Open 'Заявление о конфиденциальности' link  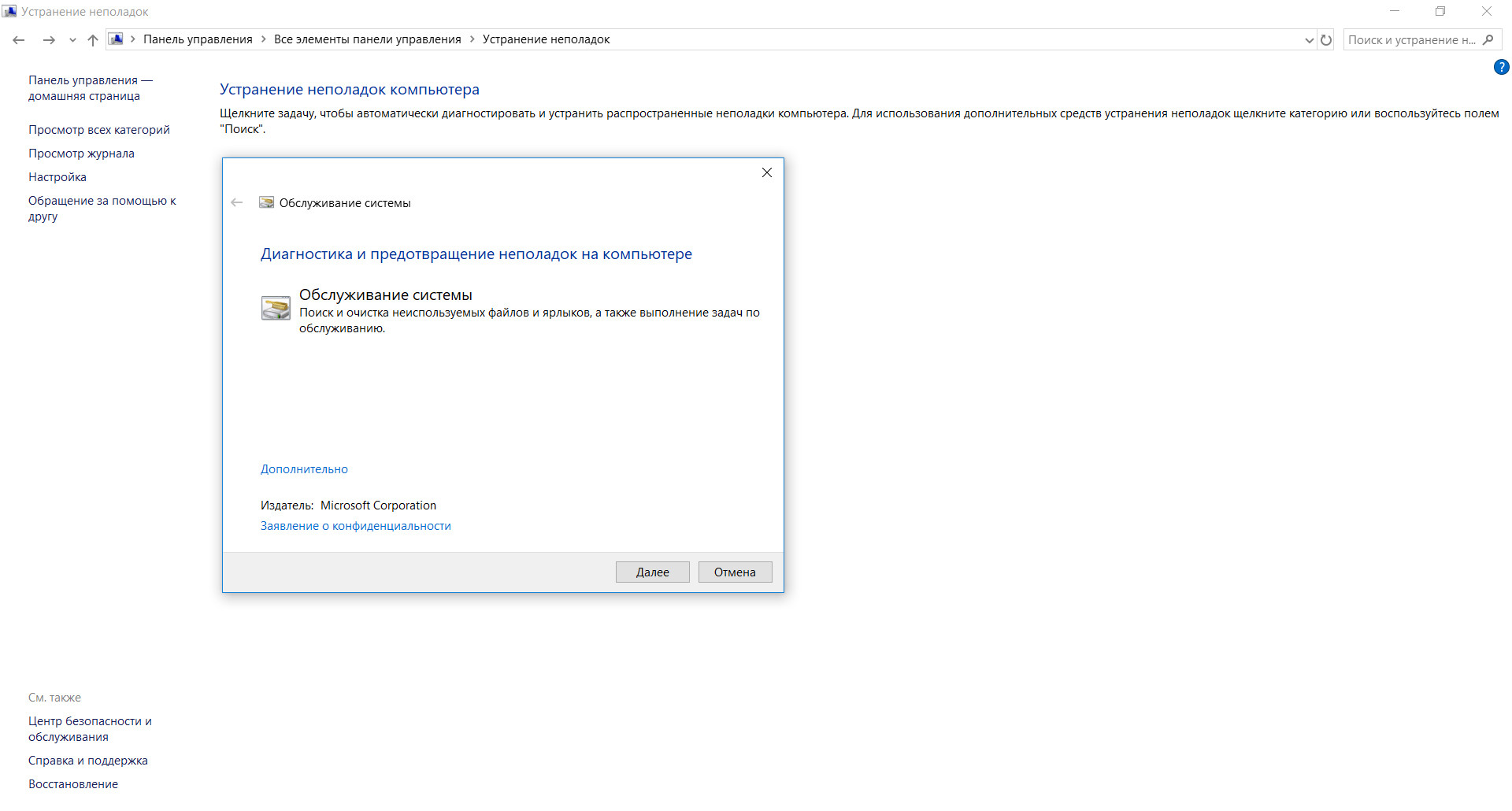pyautogui.click(x=355, y=526)
